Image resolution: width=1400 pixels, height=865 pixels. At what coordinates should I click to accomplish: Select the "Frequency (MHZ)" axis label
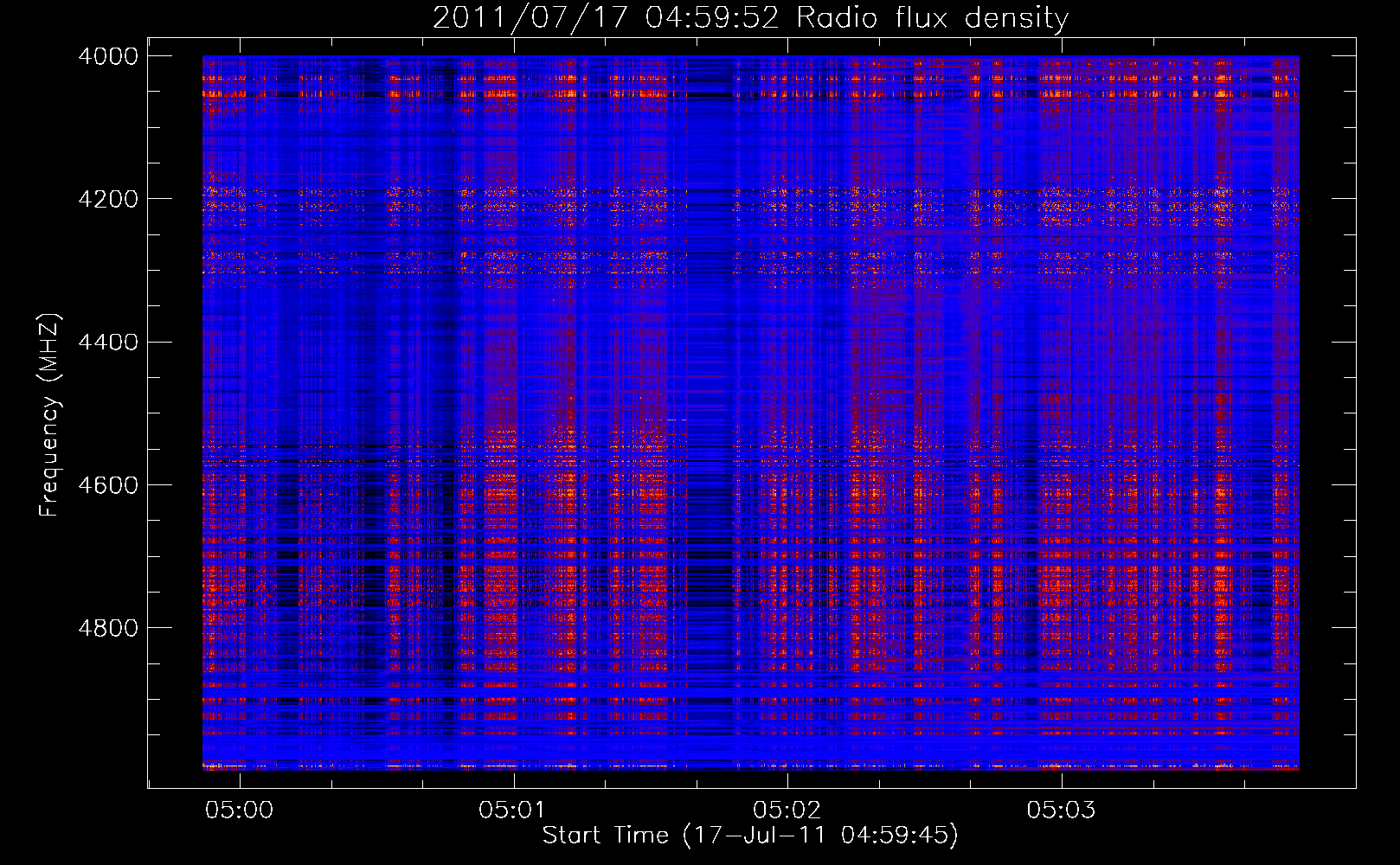point(49,414)
